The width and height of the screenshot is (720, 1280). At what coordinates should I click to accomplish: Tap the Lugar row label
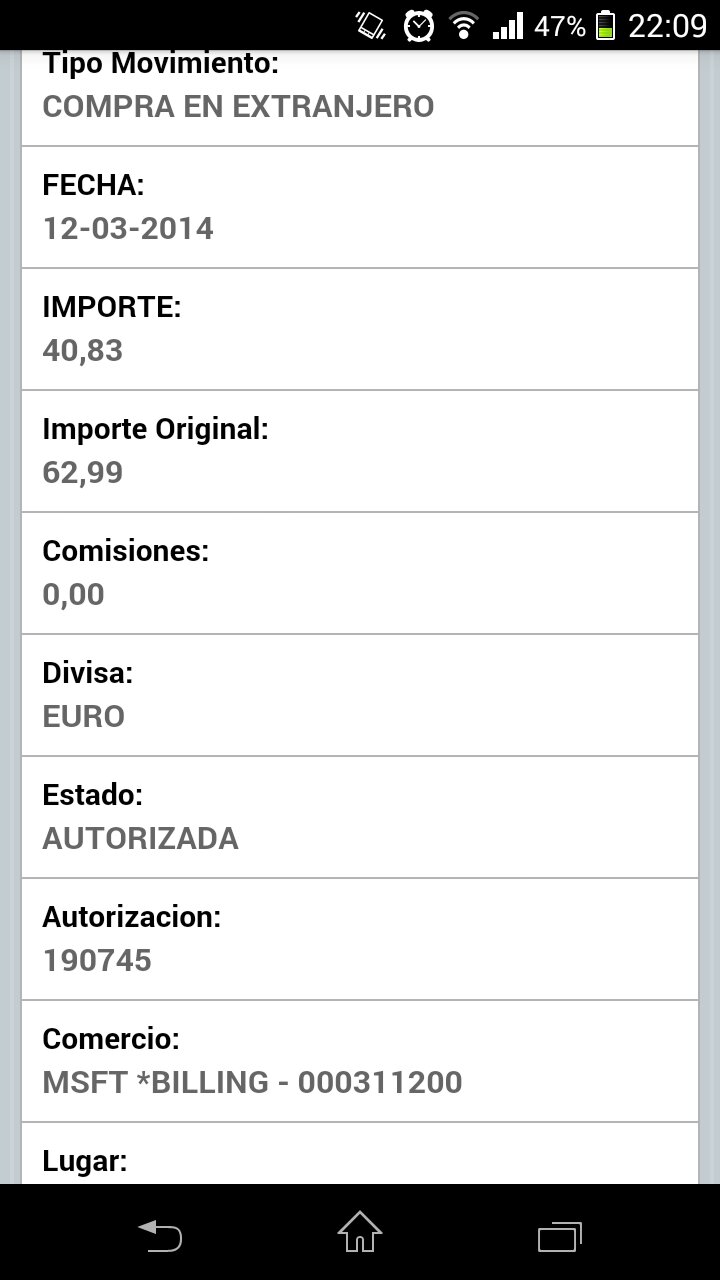(x=85, y=1161)
